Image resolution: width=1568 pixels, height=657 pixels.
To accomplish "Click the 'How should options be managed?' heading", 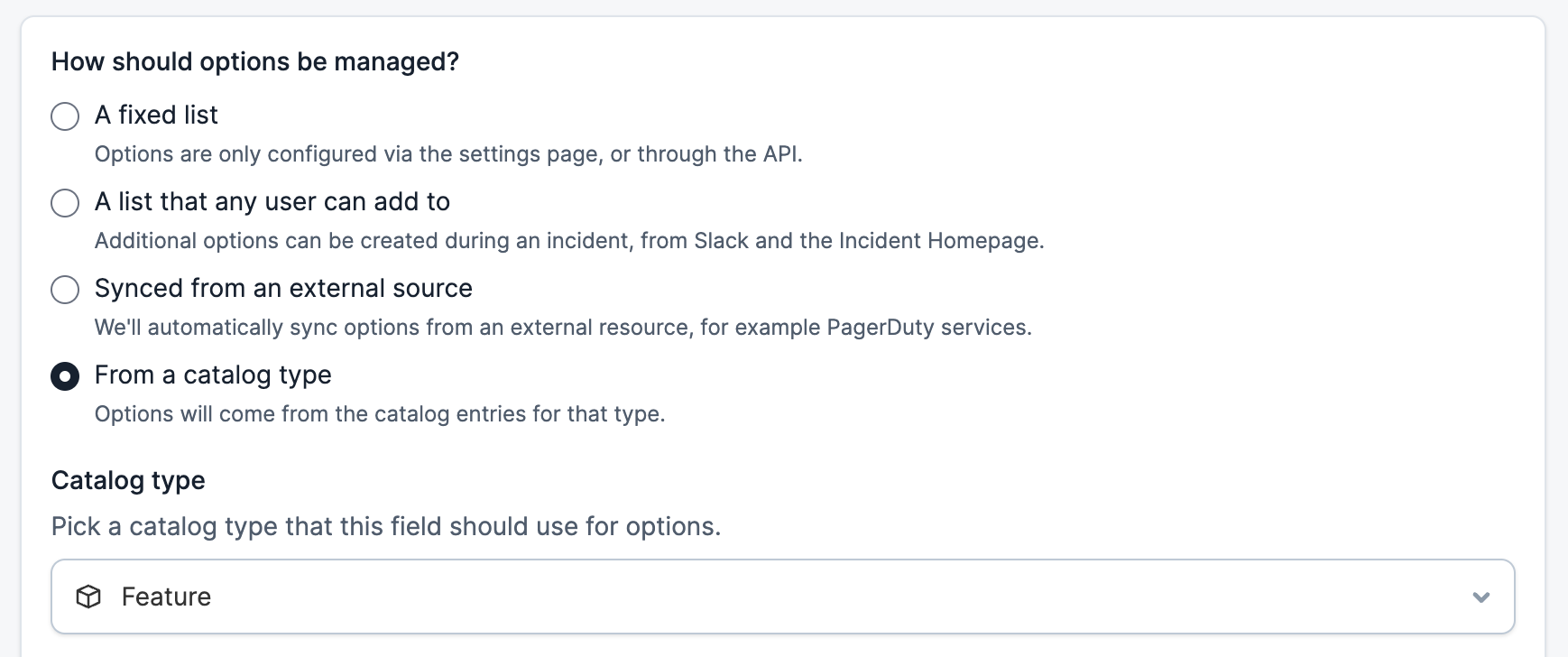I will coord(255,61).
